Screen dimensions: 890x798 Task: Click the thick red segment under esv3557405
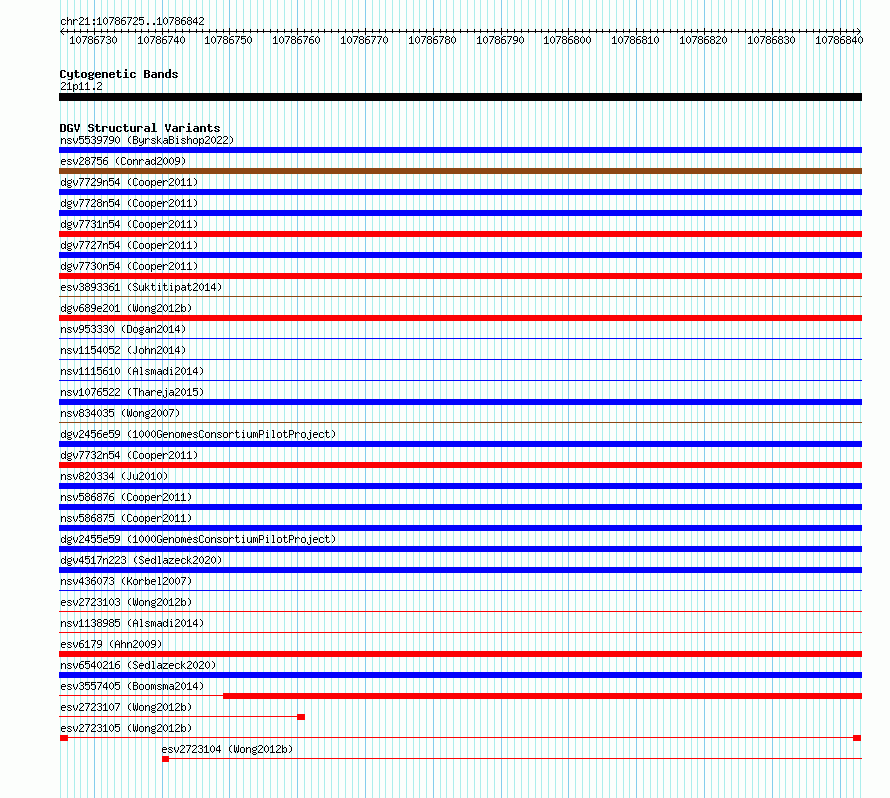(x=543, y=696)
